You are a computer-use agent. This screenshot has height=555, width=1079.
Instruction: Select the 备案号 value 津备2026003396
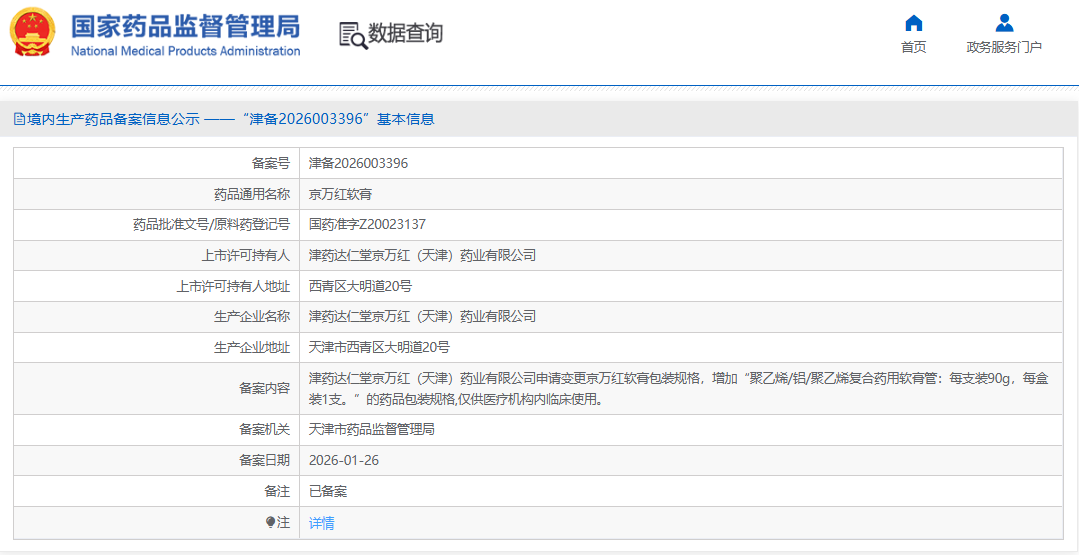pyautogui.click(x=358, y=163)
